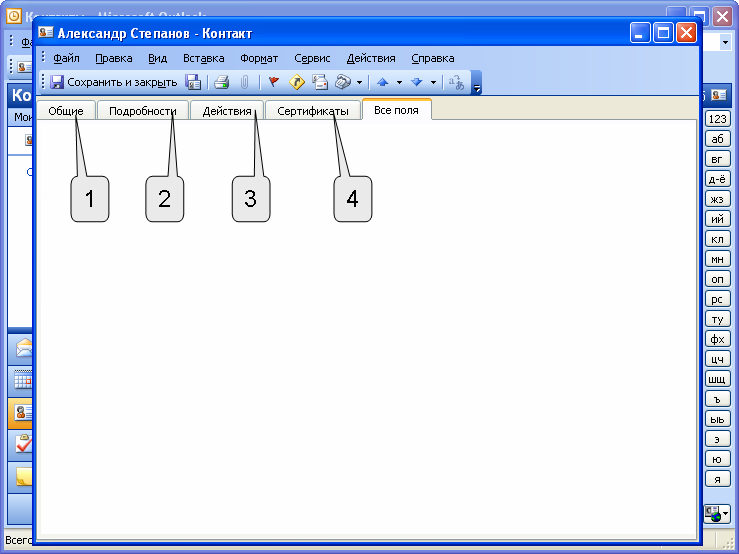739x554 pixels.
Task: Click the Save and New contact icon
Action: (193, 82)
